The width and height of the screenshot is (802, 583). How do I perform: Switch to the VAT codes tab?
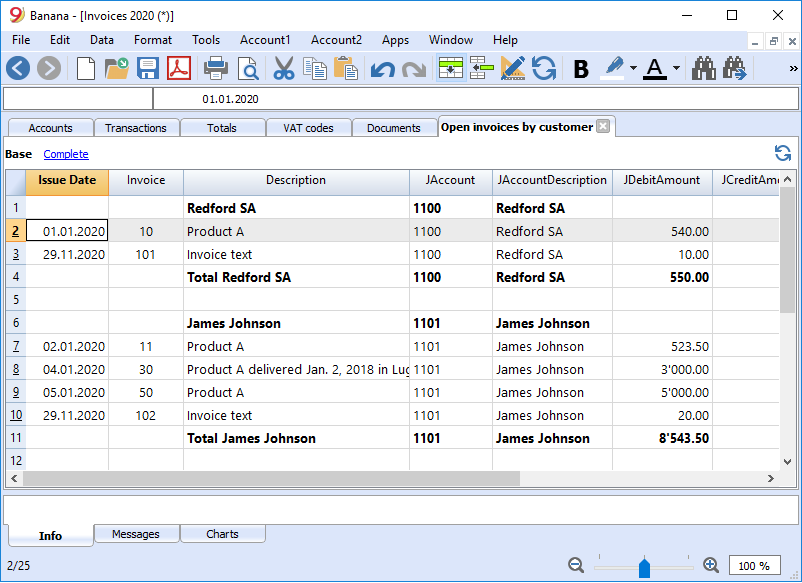[308, 128]
